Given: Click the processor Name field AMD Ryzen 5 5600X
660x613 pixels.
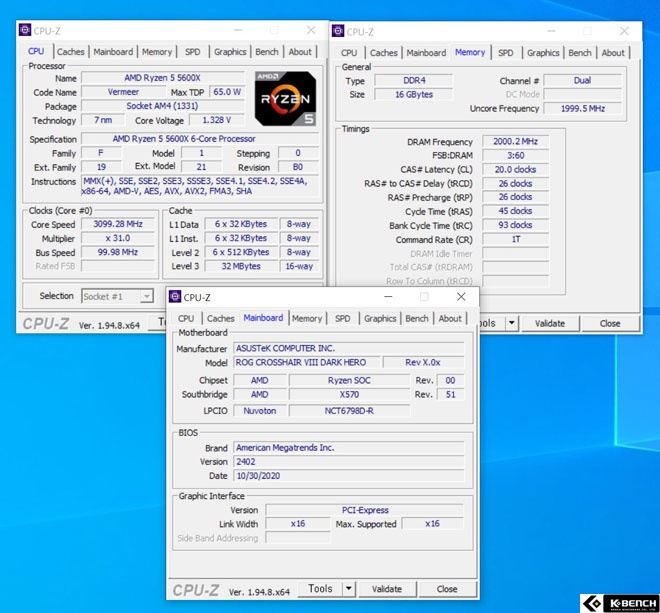Looking at the screenshot, I should (x=162, y=78).
